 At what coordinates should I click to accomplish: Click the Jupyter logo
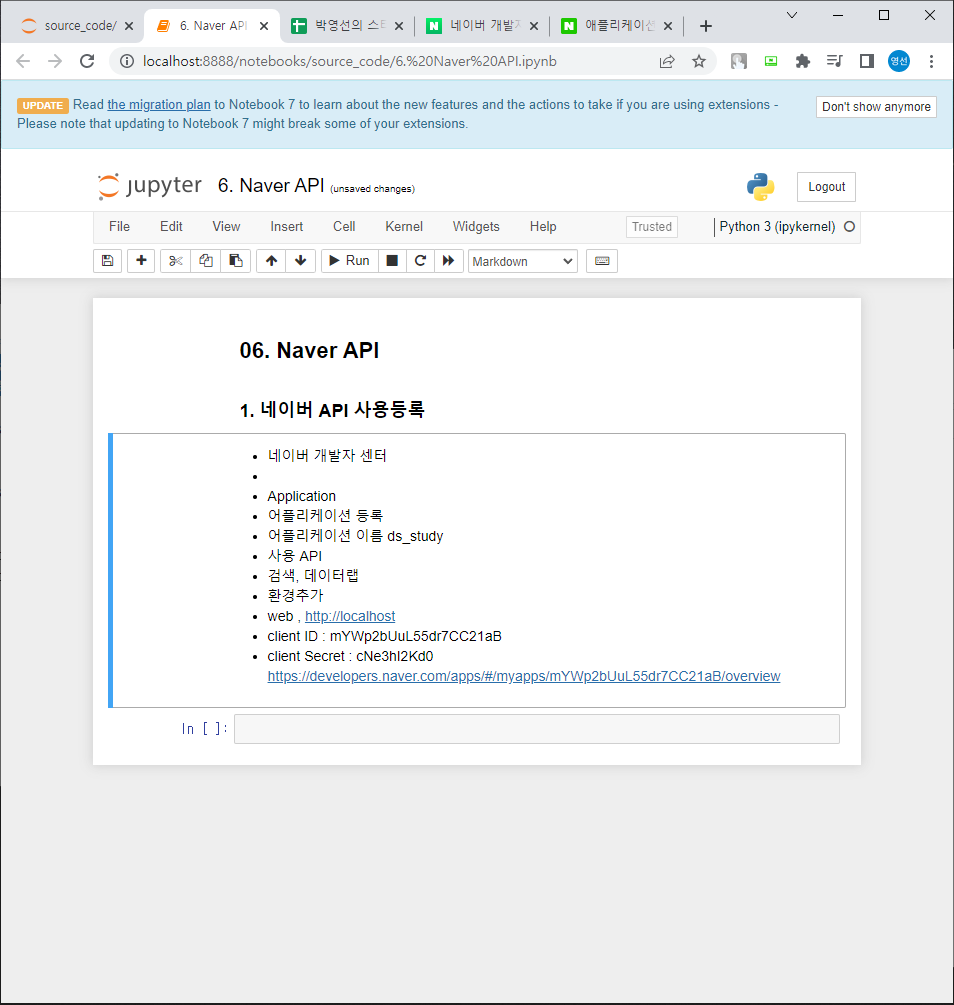pos(149,186)
